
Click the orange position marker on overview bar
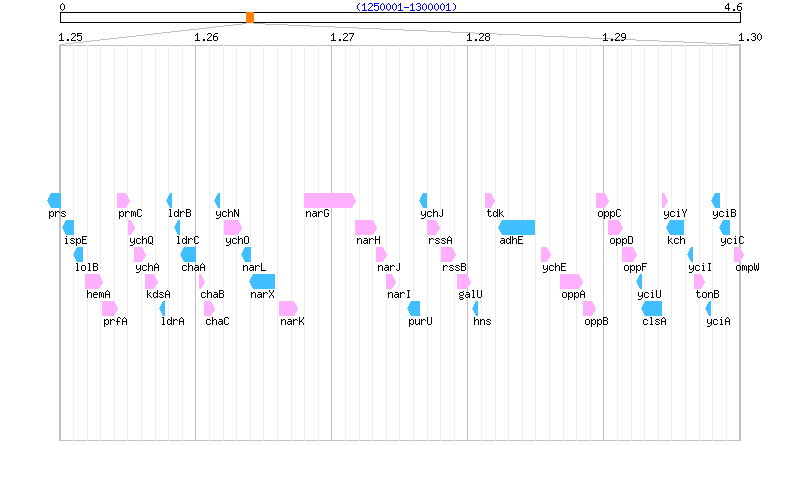click(250, 17)
